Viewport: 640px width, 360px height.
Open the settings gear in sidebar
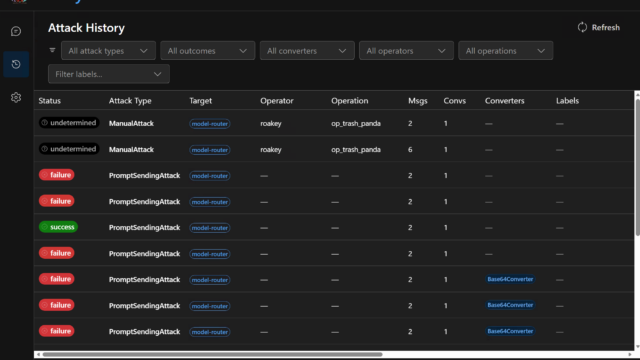click(16, 98)
